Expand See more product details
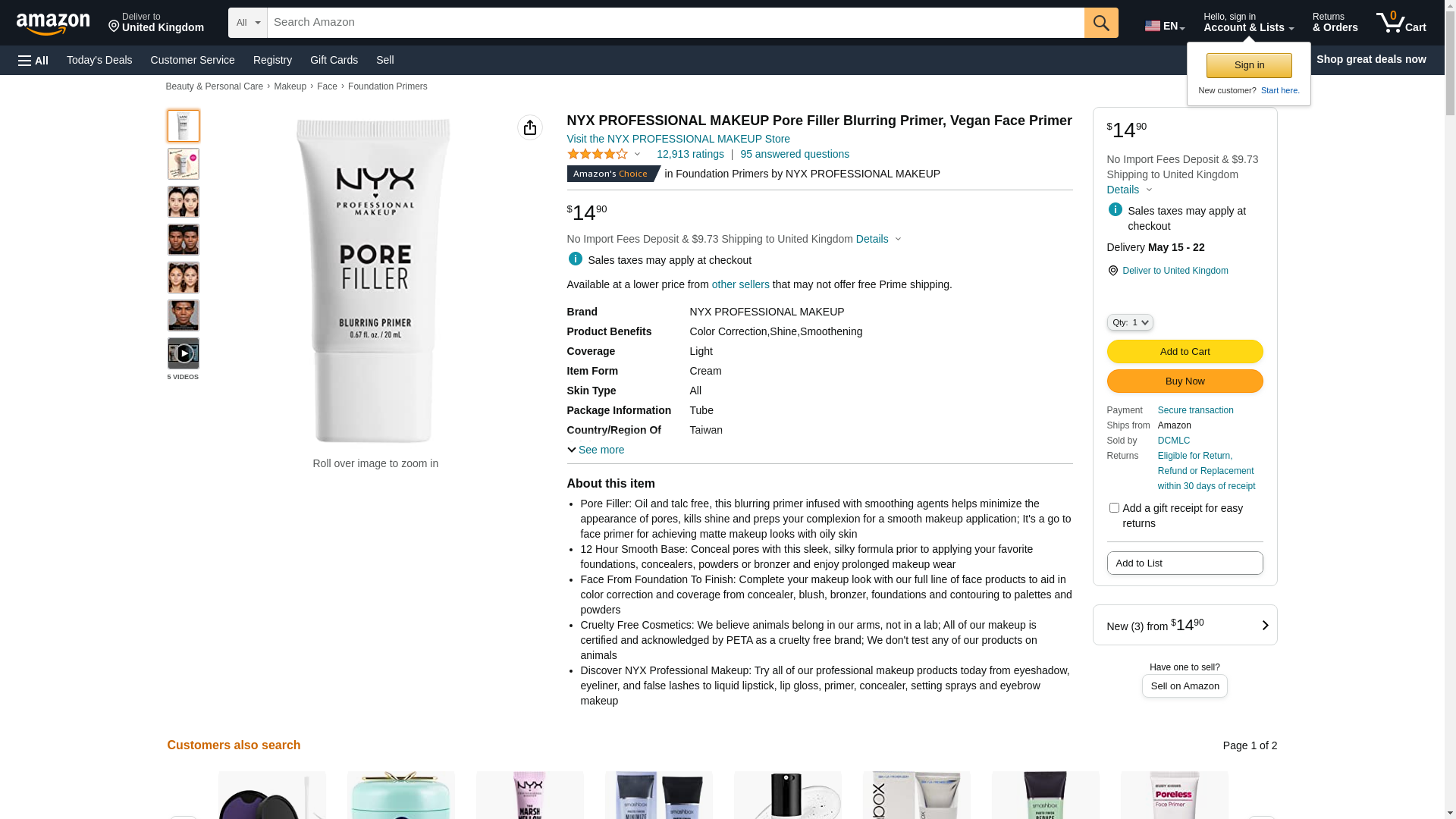Image resolution: width=1456 pixels, height=819 pixels. coord(596,450)
